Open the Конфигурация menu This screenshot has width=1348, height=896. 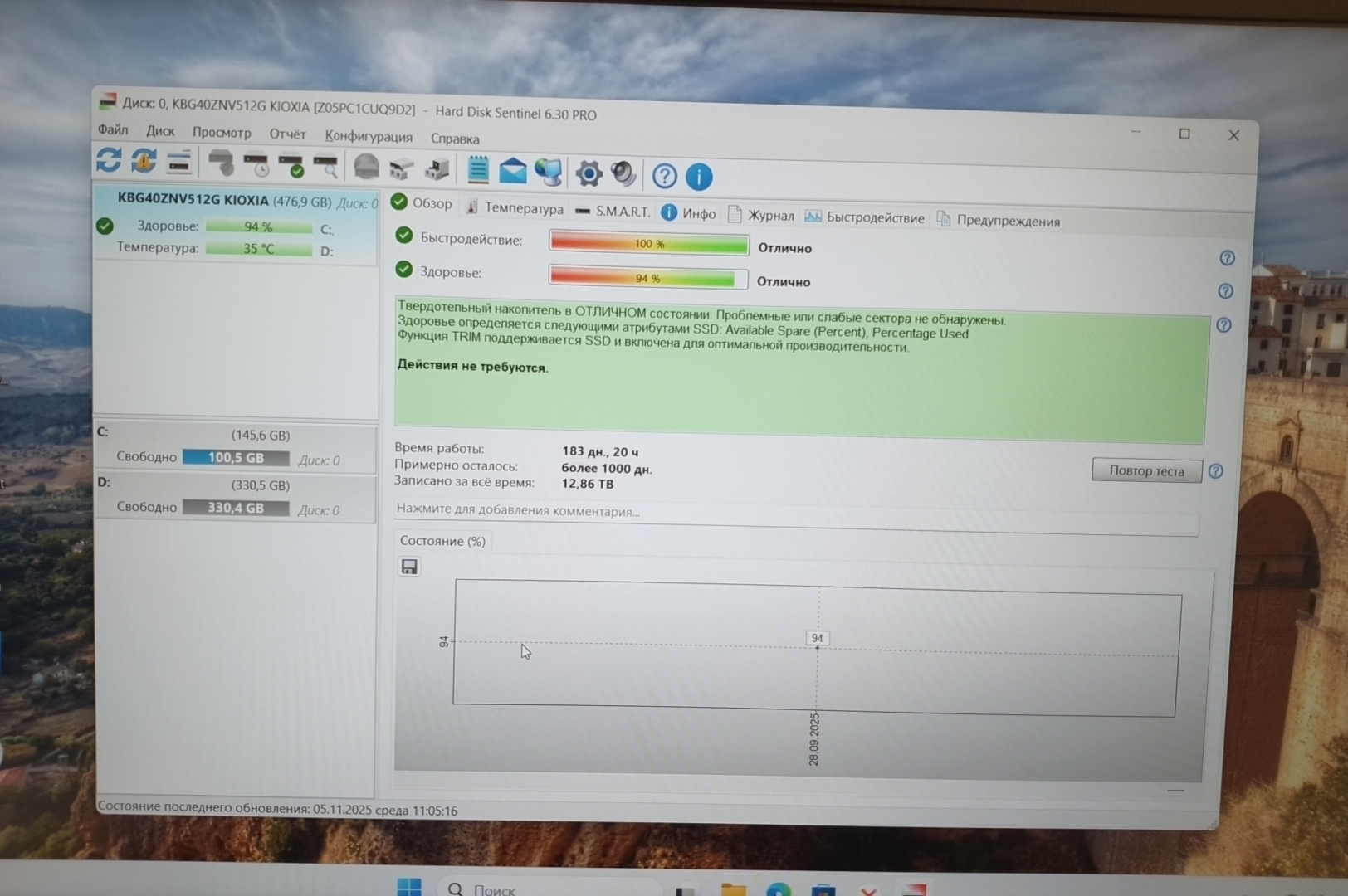pyautogui.click(x=369, y=136)
